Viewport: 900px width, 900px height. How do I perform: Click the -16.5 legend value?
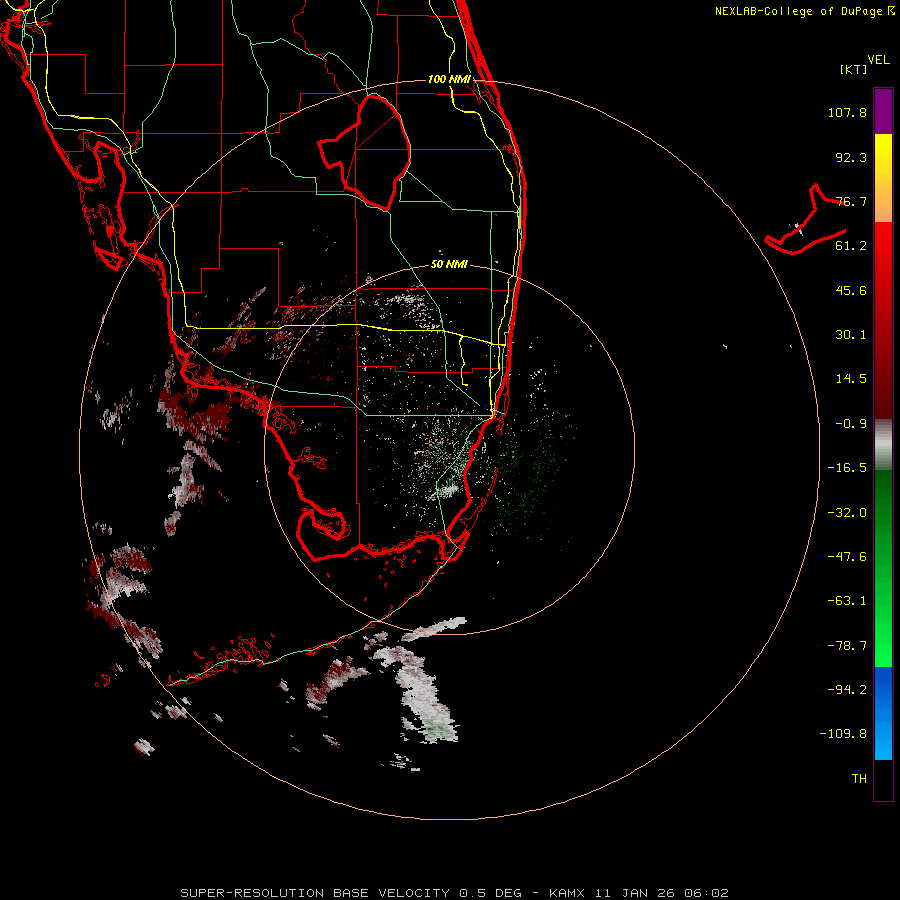[847, 468]
